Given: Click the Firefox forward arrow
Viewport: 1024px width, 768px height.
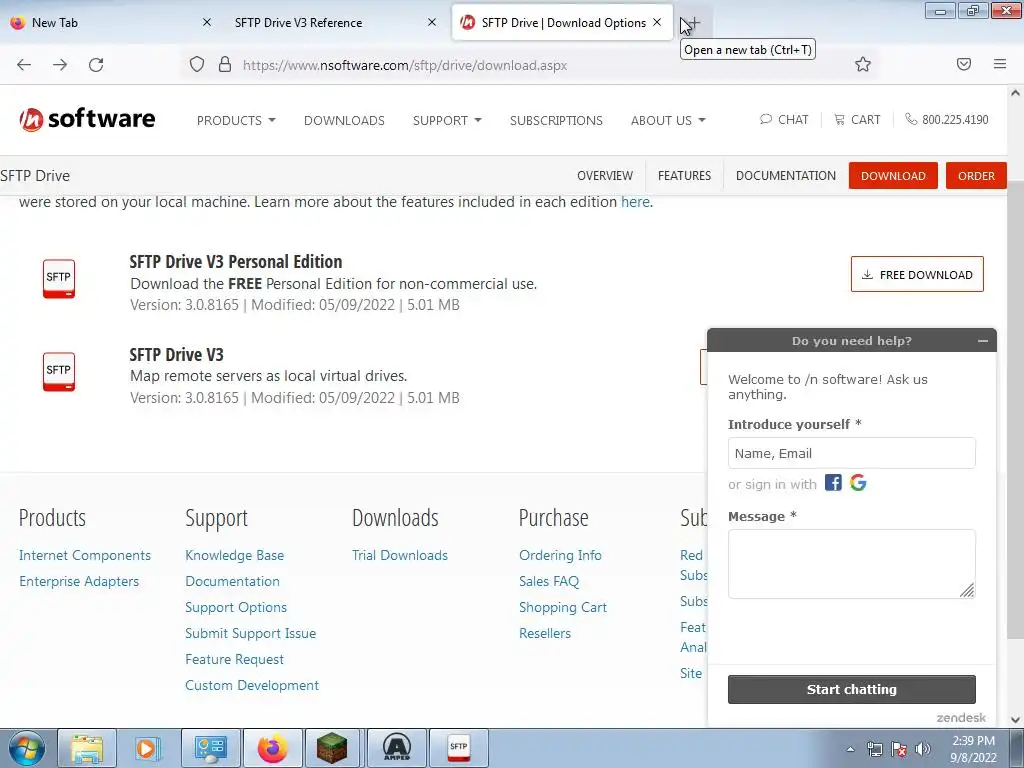Looking at the screenshot, I should coord(60,65).
